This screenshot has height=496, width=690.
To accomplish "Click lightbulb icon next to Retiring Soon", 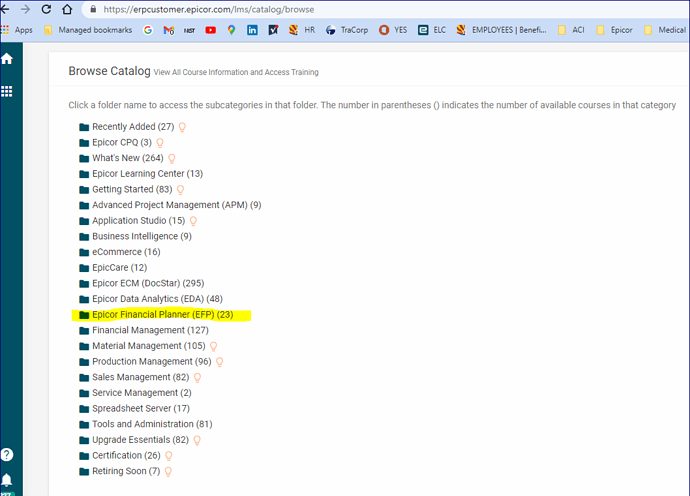I will click(x=168, y=472).
